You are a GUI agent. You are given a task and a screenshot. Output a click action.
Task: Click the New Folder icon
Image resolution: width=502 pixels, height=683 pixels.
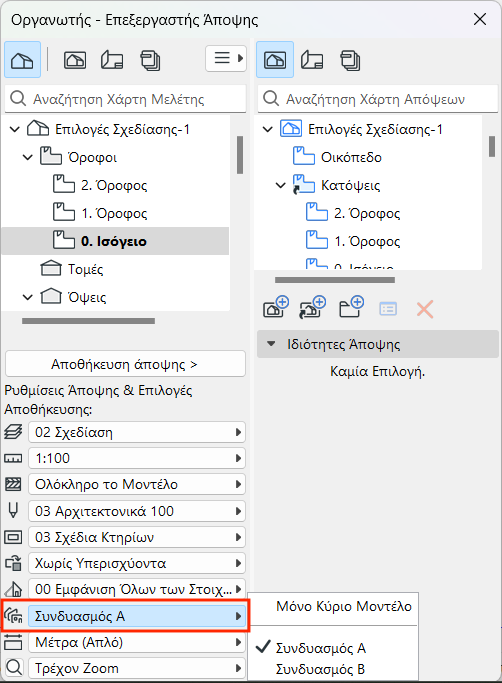351,308
